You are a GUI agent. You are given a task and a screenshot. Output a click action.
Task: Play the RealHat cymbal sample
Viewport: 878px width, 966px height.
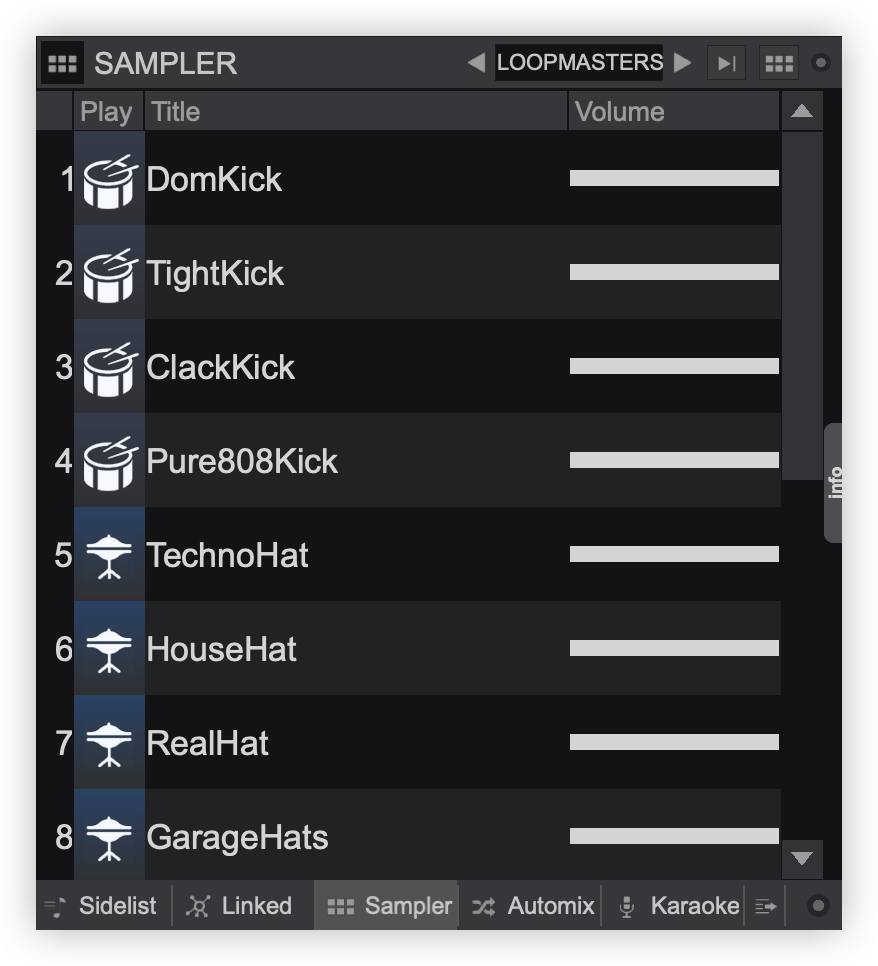coord(109,743)
